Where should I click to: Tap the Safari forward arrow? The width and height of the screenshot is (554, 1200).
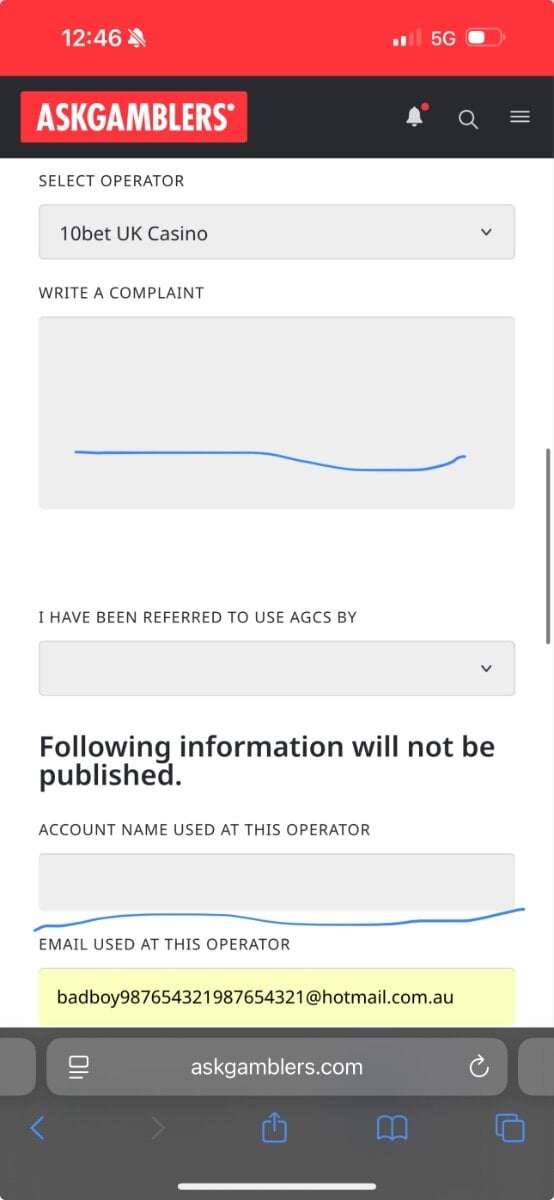(x=157, y=1128)
